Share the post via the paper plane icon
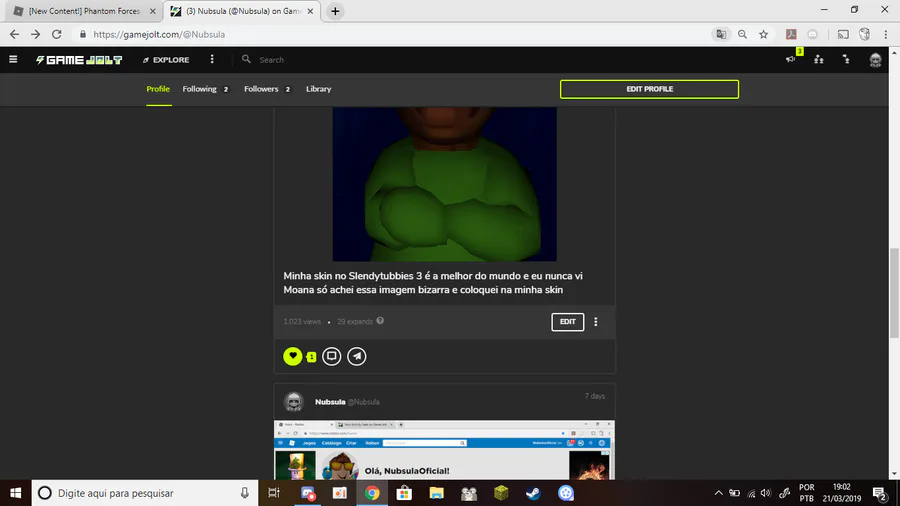The width and height of the screenshot is (900, 506). [x=356, y=356]
